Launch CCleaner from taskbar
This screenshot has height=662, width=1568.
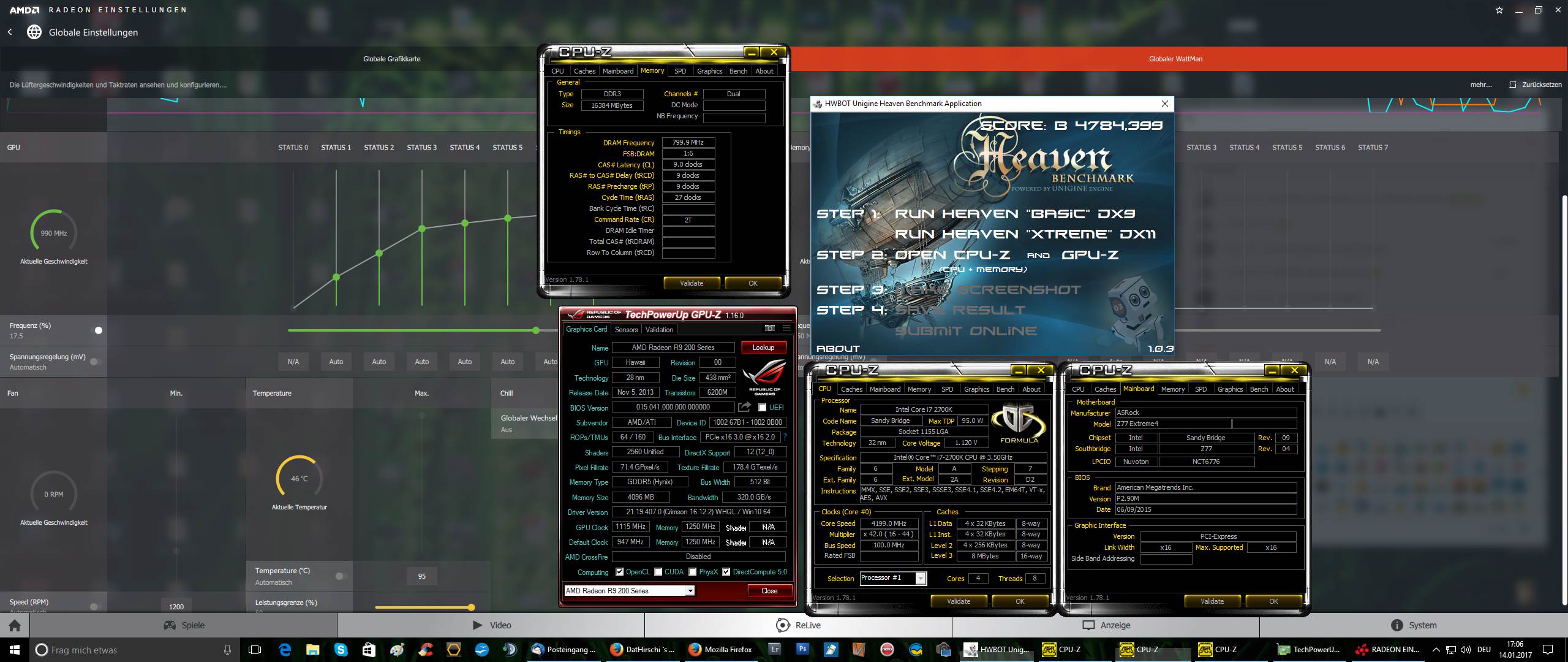point(426,650)
